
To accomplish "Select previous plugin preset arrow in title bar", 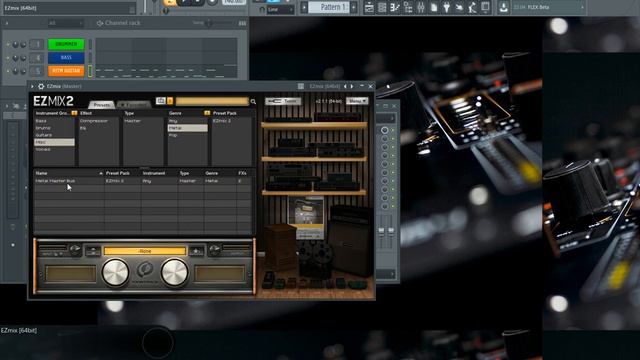I will coord(345,86).
